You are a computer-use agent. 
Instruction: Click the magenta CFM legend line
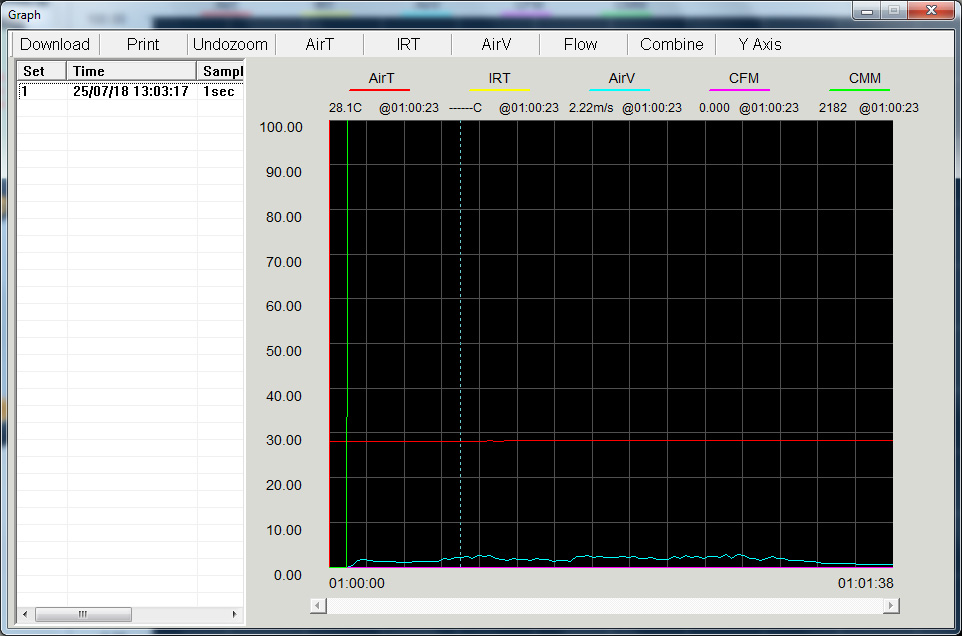click(x=739, y=90)
